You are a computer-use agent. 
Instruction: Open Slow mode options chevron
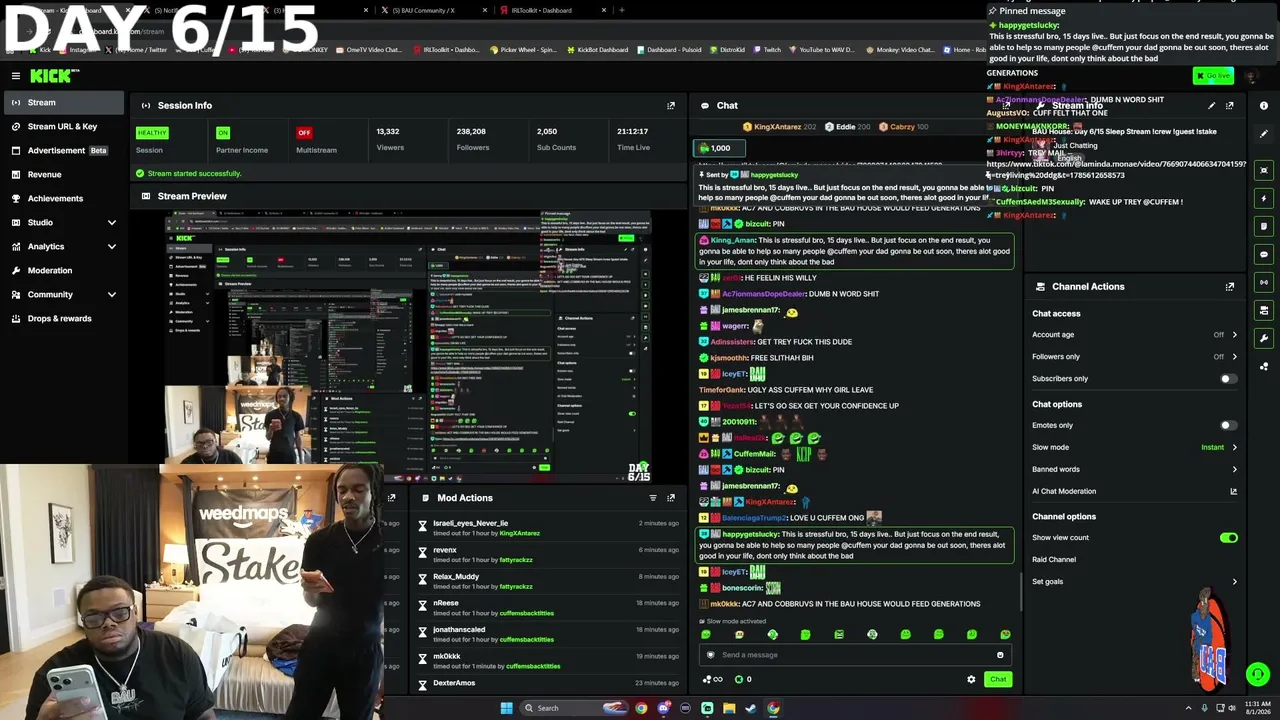point(1234,447)
